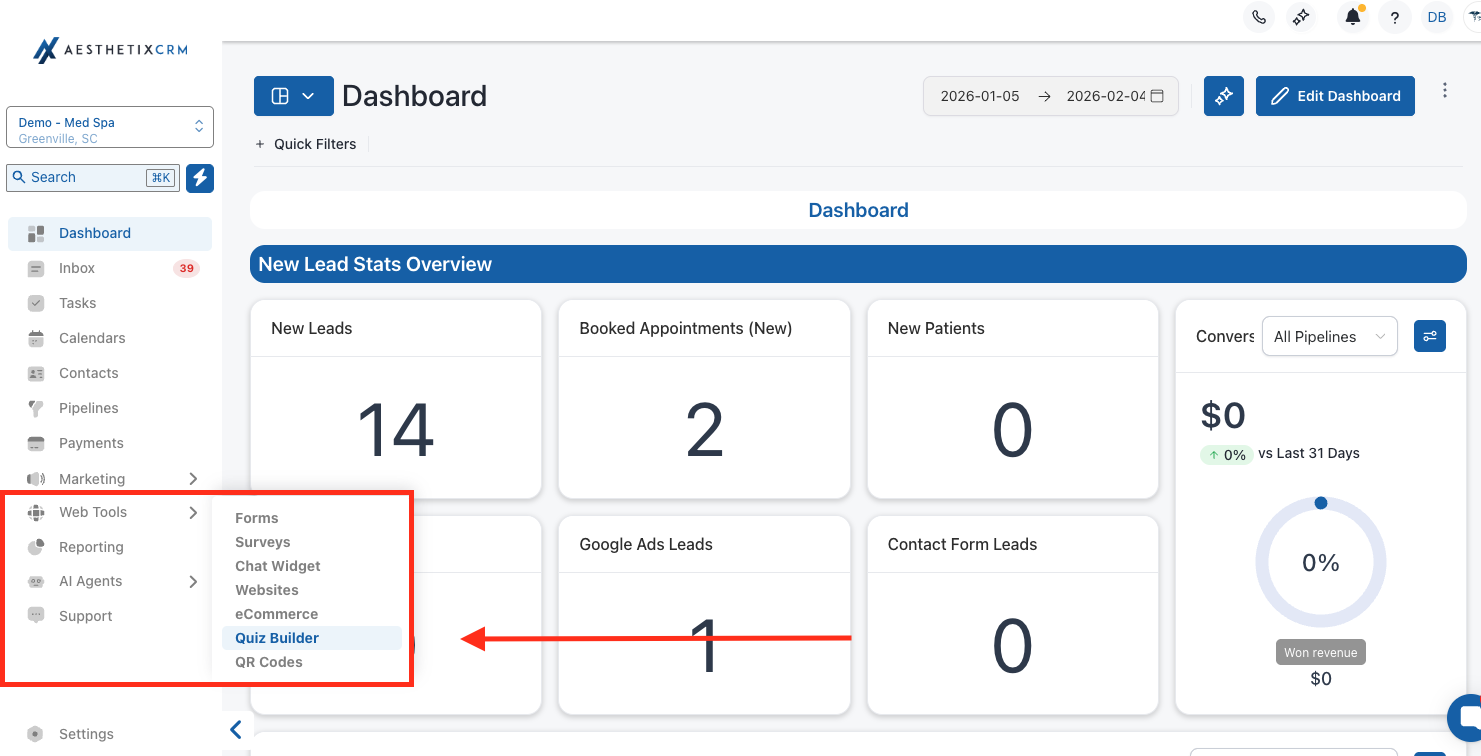Select Forms in the Web Tools submenu
The width and height of the screenshot is (1481, 756).
point(257,518)
